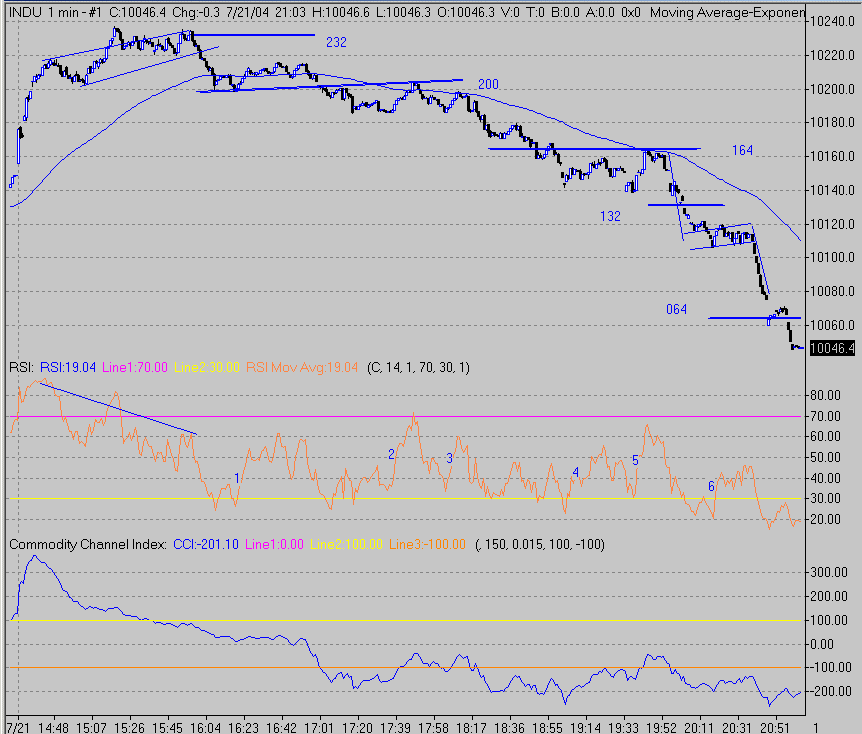Click the 19:52 time axis label
The image size is (862, 734).
pyautogui.click(x=661, y=726)
